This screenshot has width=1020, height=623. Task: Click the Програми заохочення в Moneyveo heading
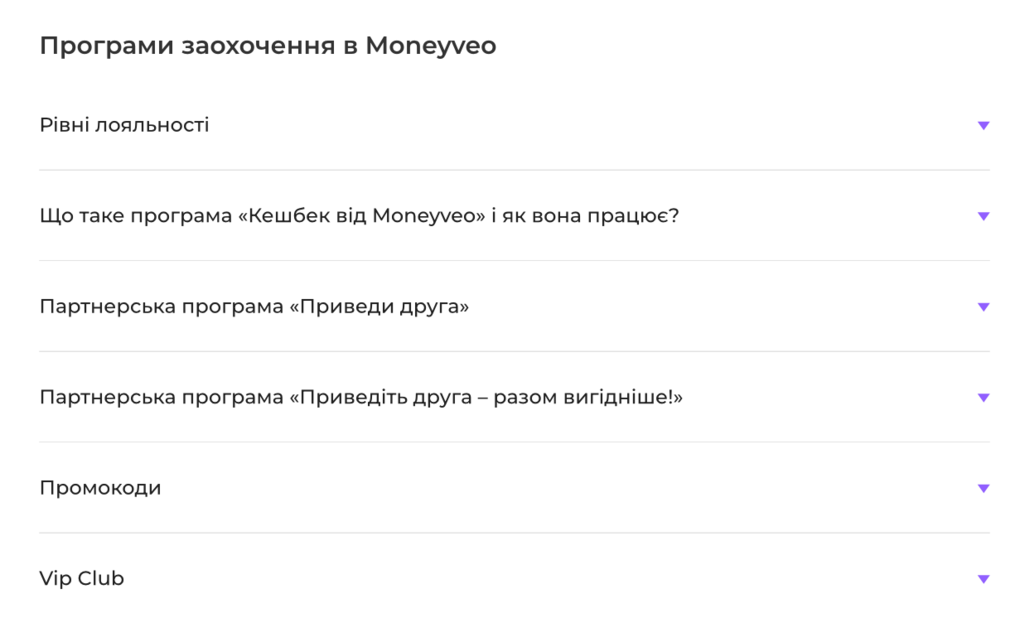(267, 46)
